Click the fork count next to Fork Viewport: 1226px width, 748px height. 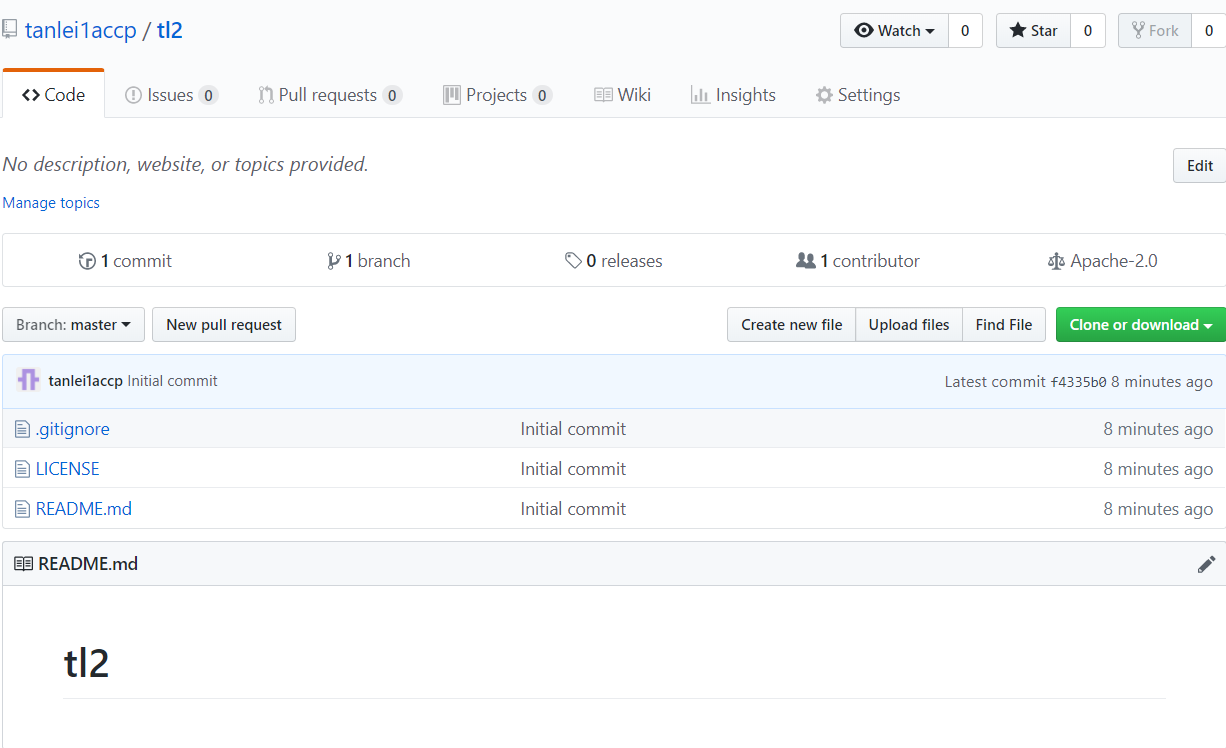[x=1209, y=31]
